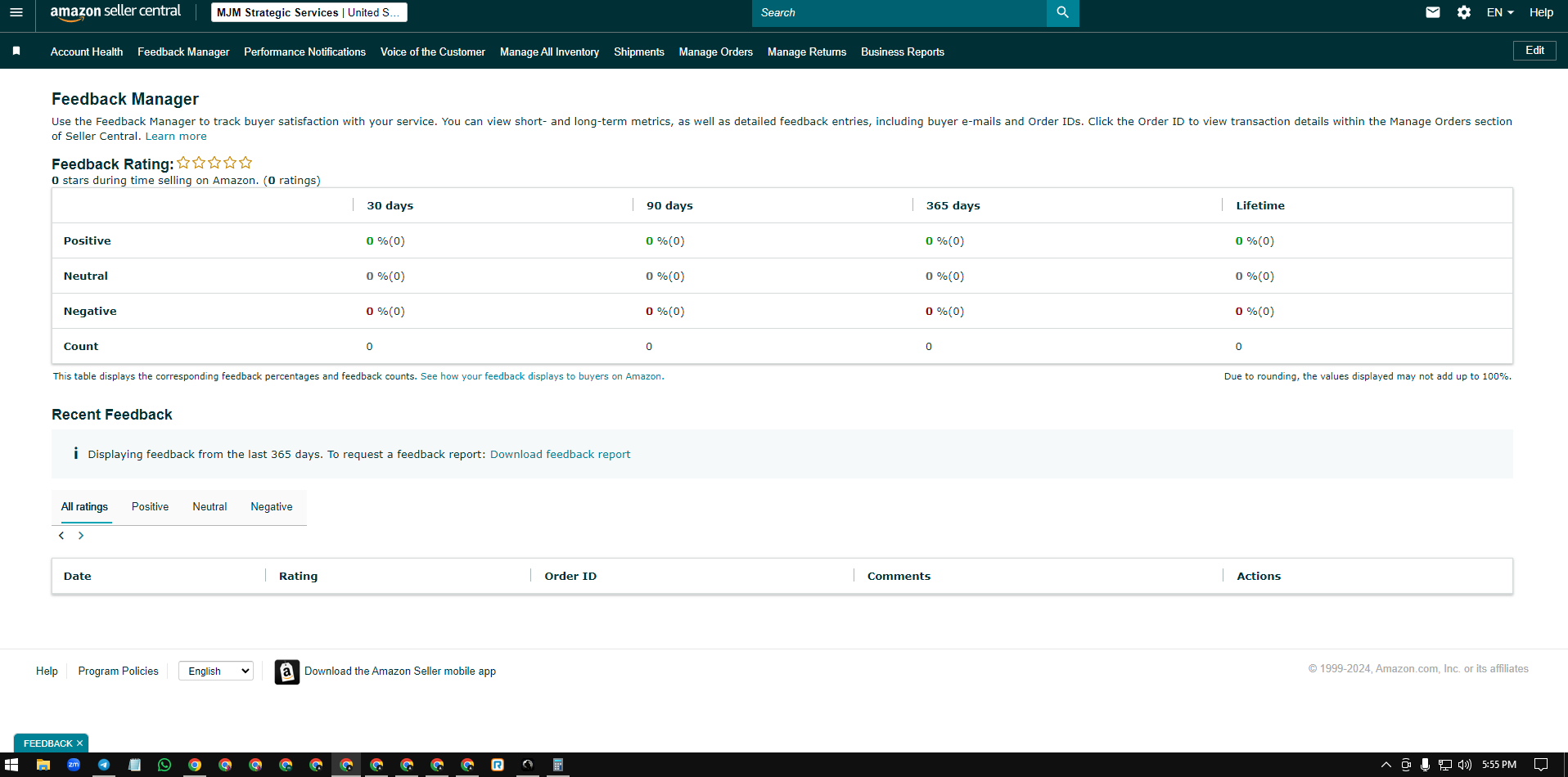Open the settings gear icon
Viewport: 1568px width, 777px height.
[x=1464, y=12]
